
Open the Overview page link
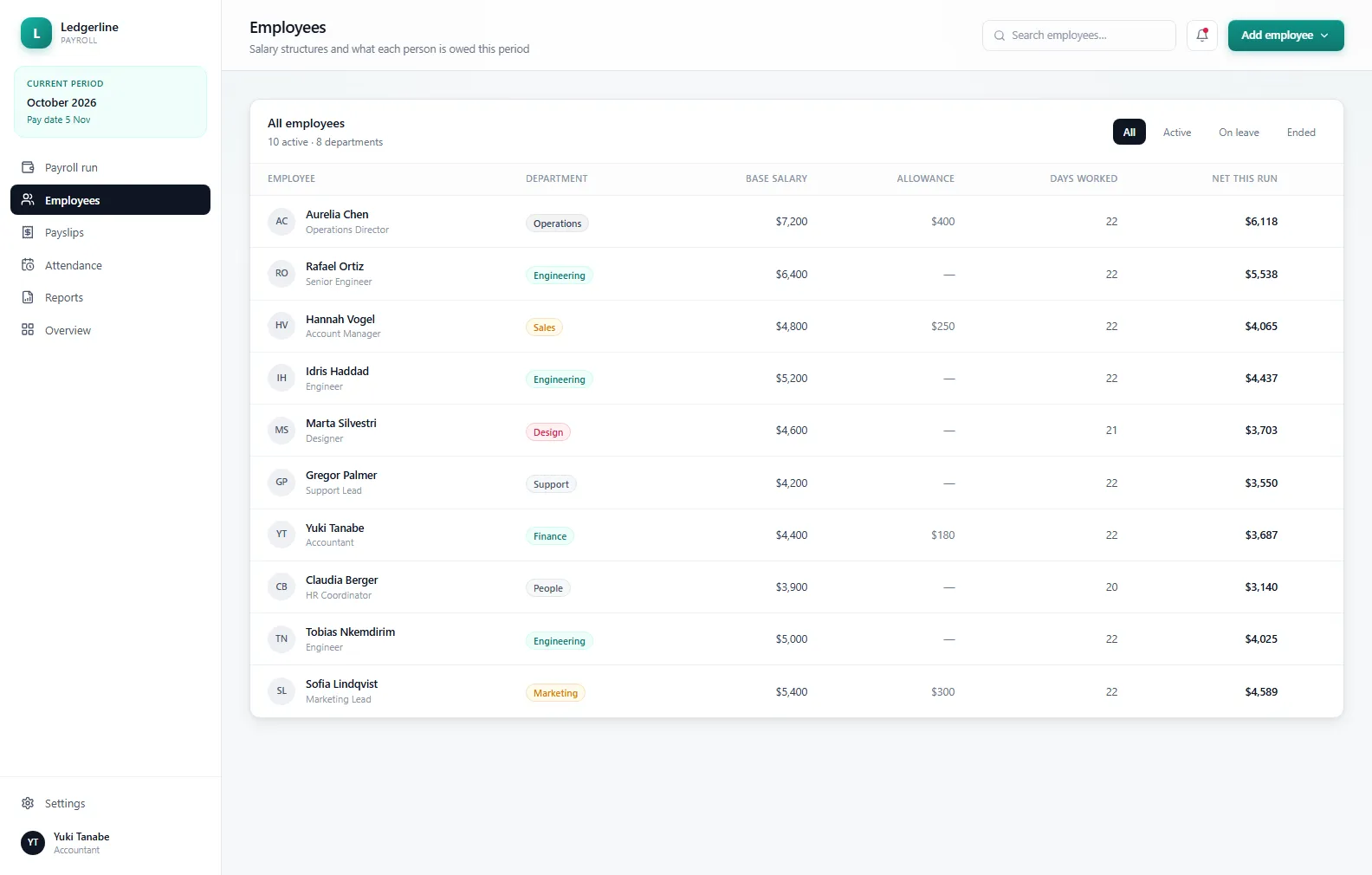click(110, 330)
